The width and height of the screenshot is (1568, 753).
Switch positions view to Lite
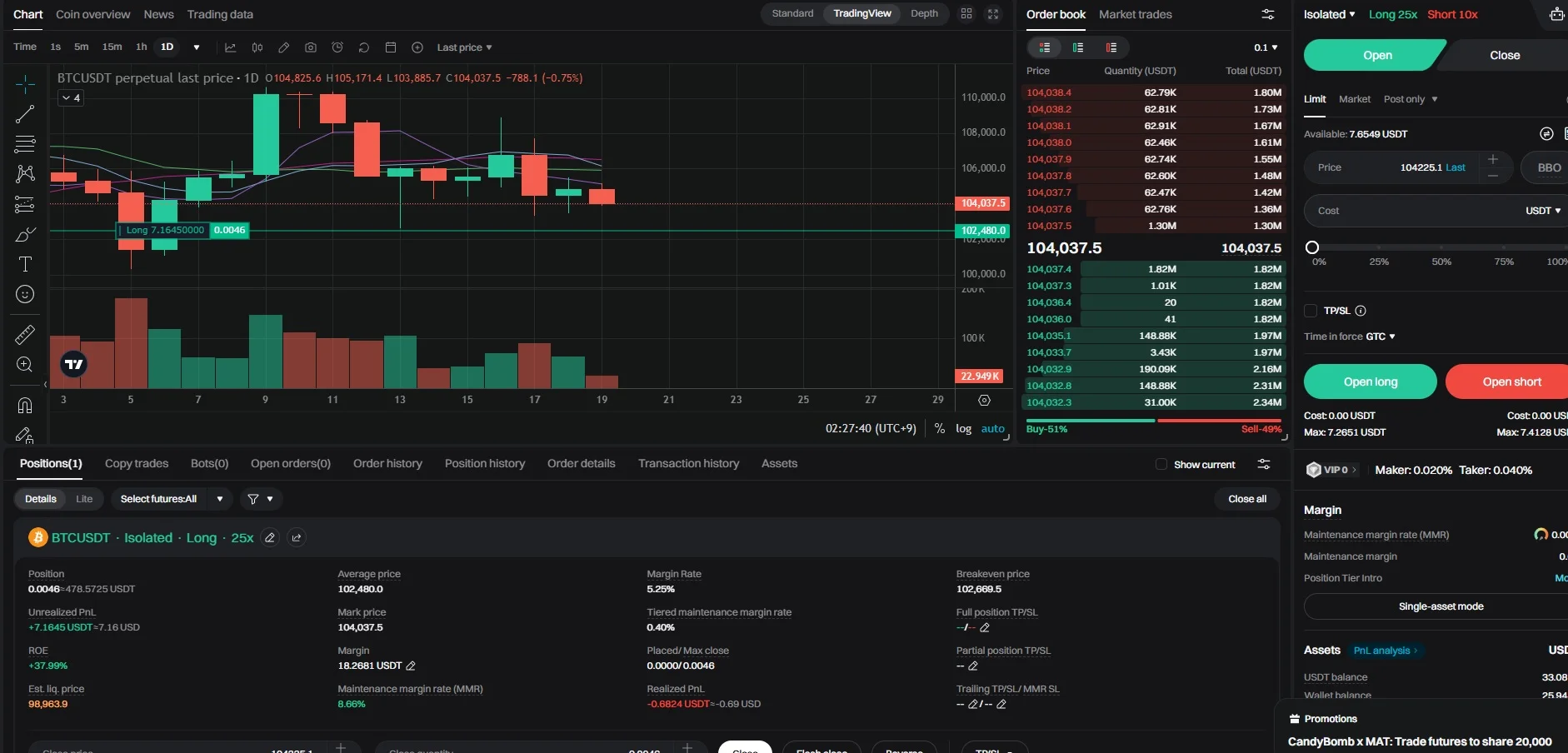pos(84,499)
